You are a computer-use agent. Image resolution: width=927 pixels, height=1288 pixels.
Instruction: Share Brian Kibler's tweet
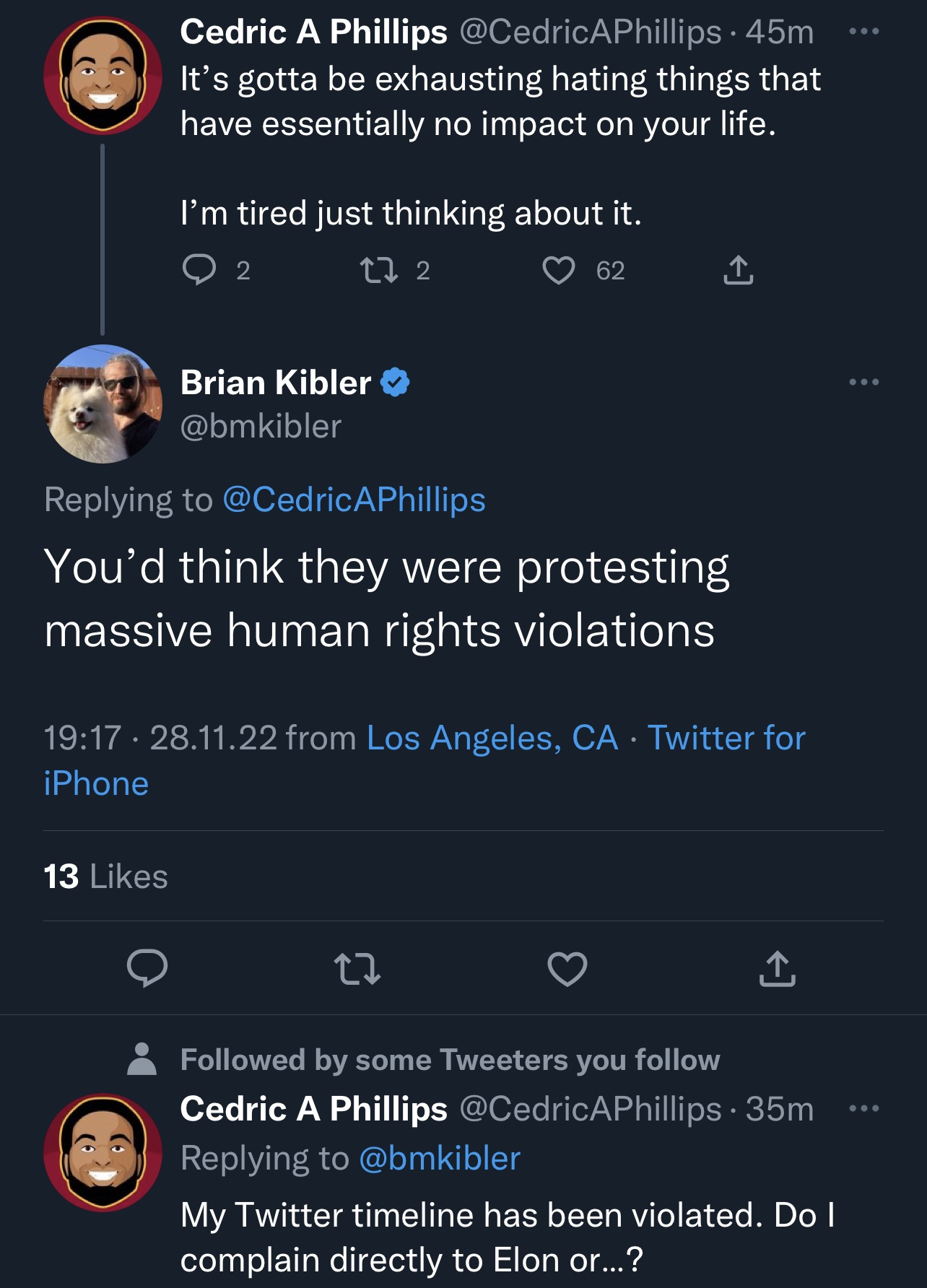[x=778, y=969]
